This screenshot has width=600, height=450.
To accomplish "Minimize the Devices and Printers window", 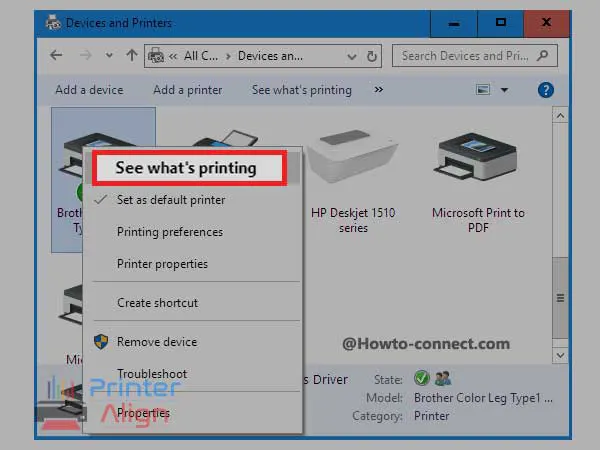I will coord(454,24).
